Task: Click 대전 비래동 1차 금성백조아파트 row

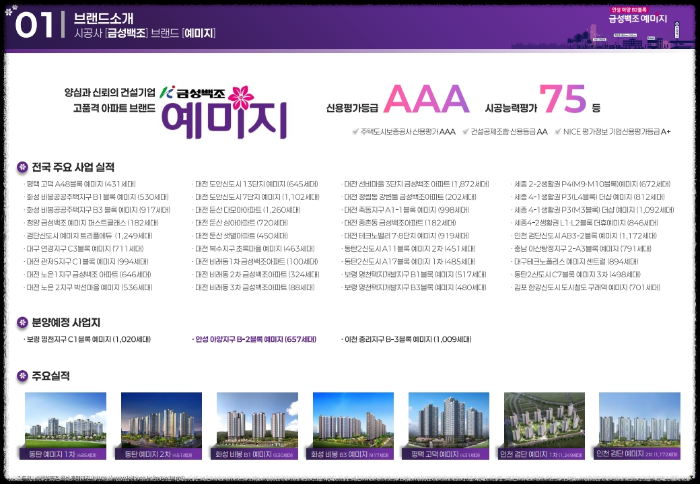Action: coord(256,262)
